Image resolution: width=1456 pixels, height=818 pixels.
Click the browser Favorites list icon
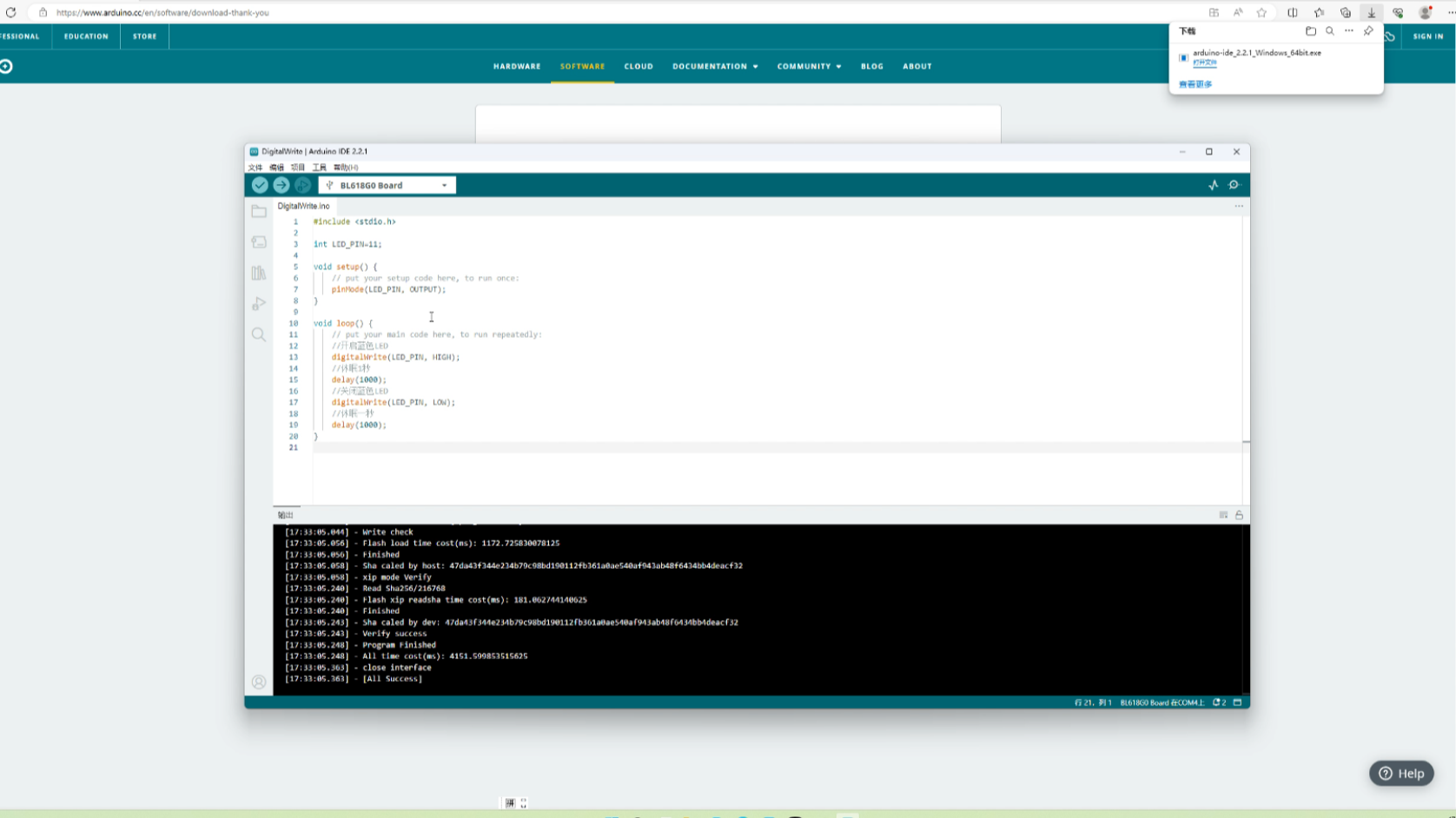[1319, 12]
